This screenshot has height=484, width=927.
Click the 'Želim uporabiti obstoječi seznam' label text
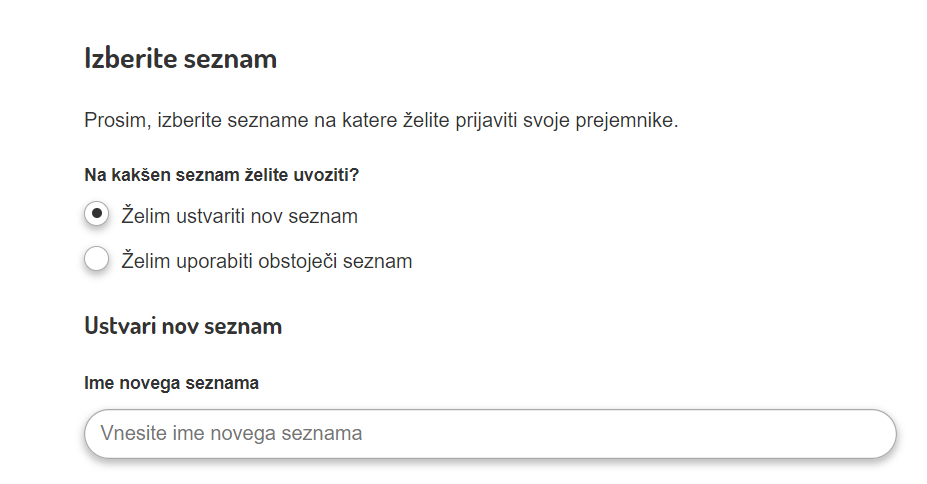[266, 261]
